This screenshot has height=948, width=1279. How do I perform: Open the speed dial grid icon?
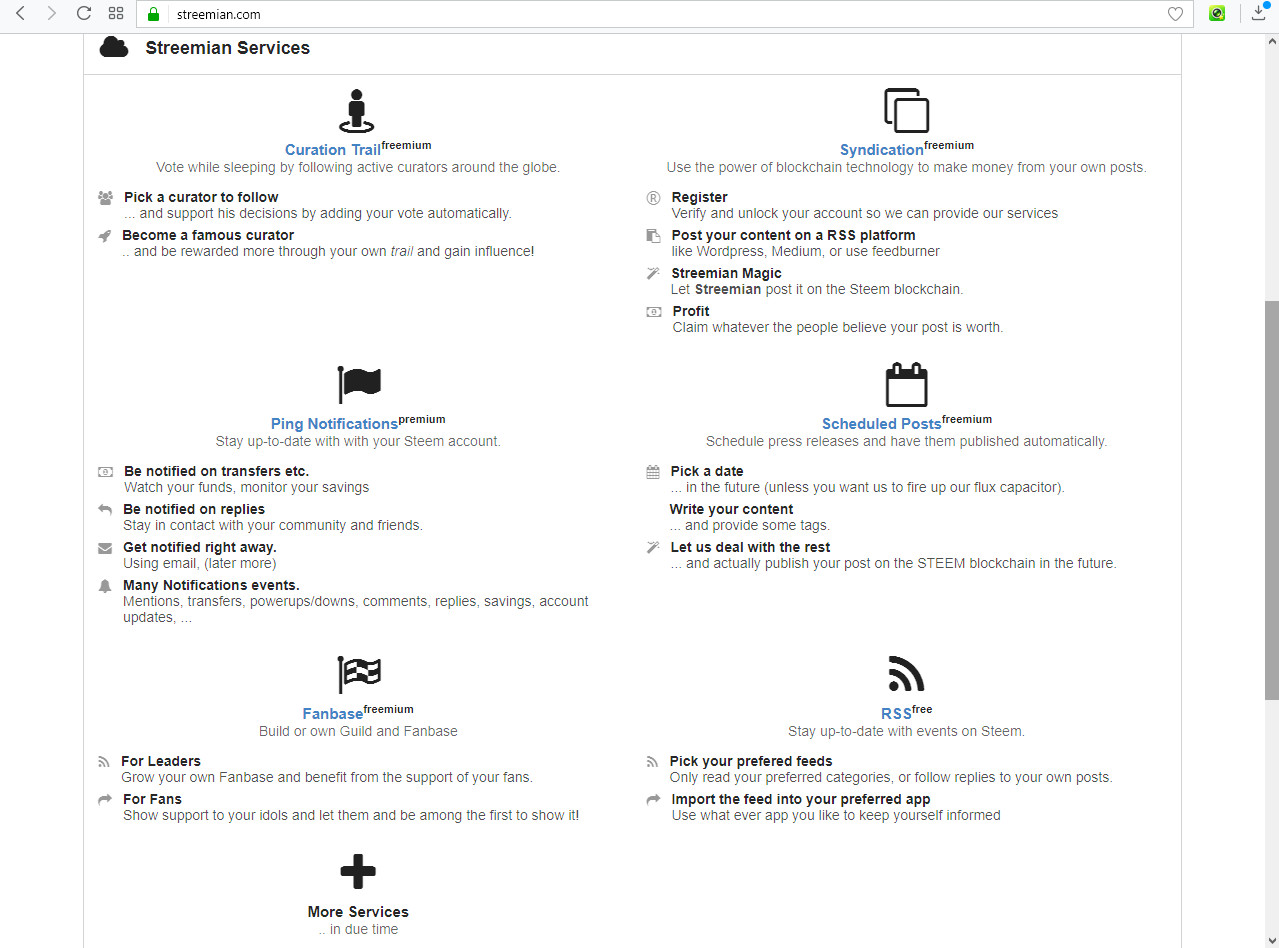116,14
